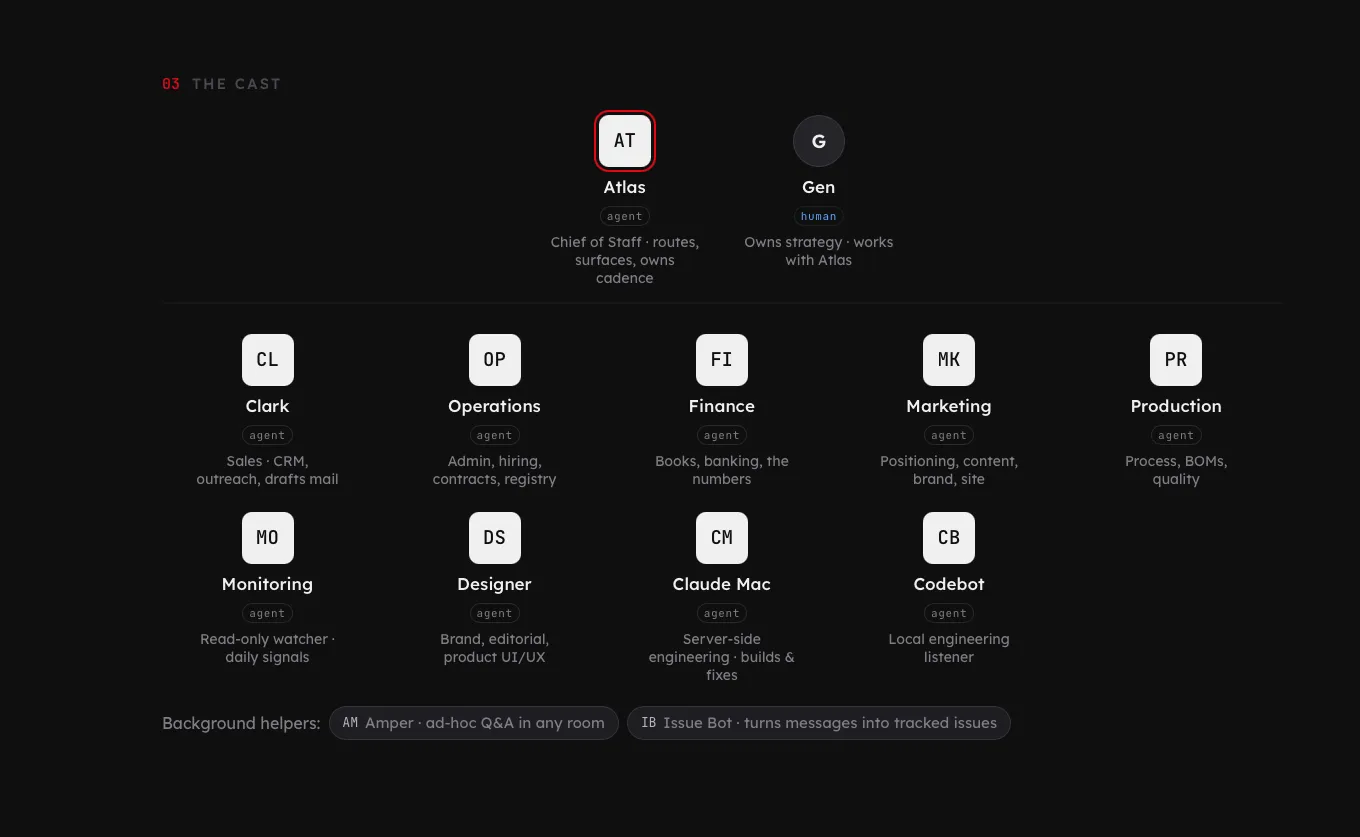Screen dimensions: 1360x837
Task: Open the FI Finance avatar tile
Action: (722, 360)
